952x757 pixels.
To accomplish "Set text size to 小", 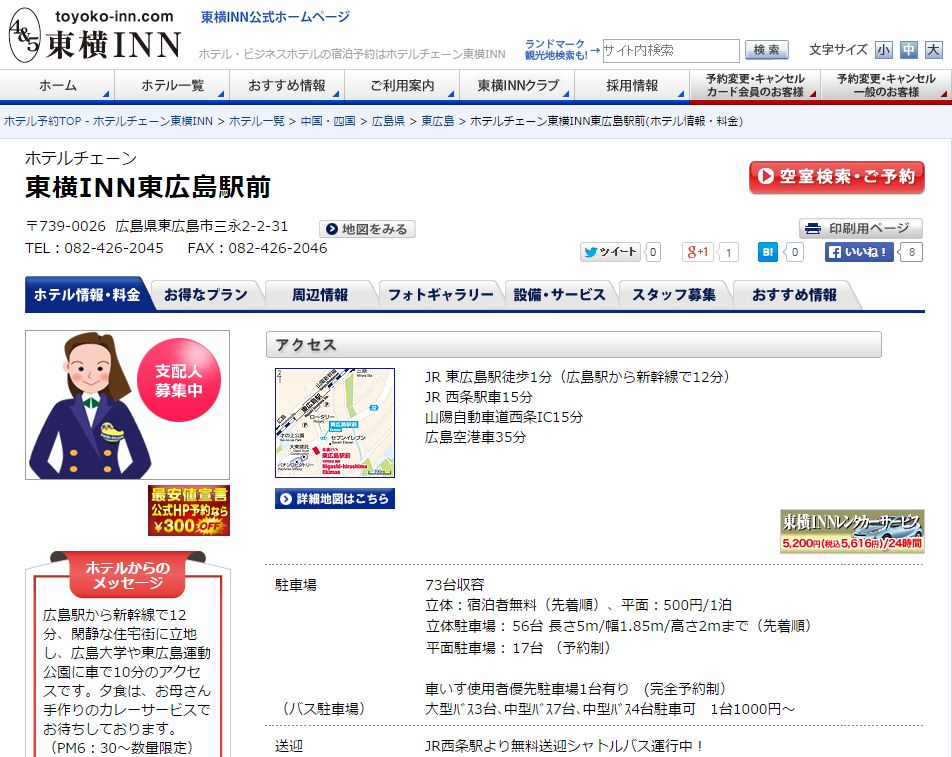I will [883, 50].
